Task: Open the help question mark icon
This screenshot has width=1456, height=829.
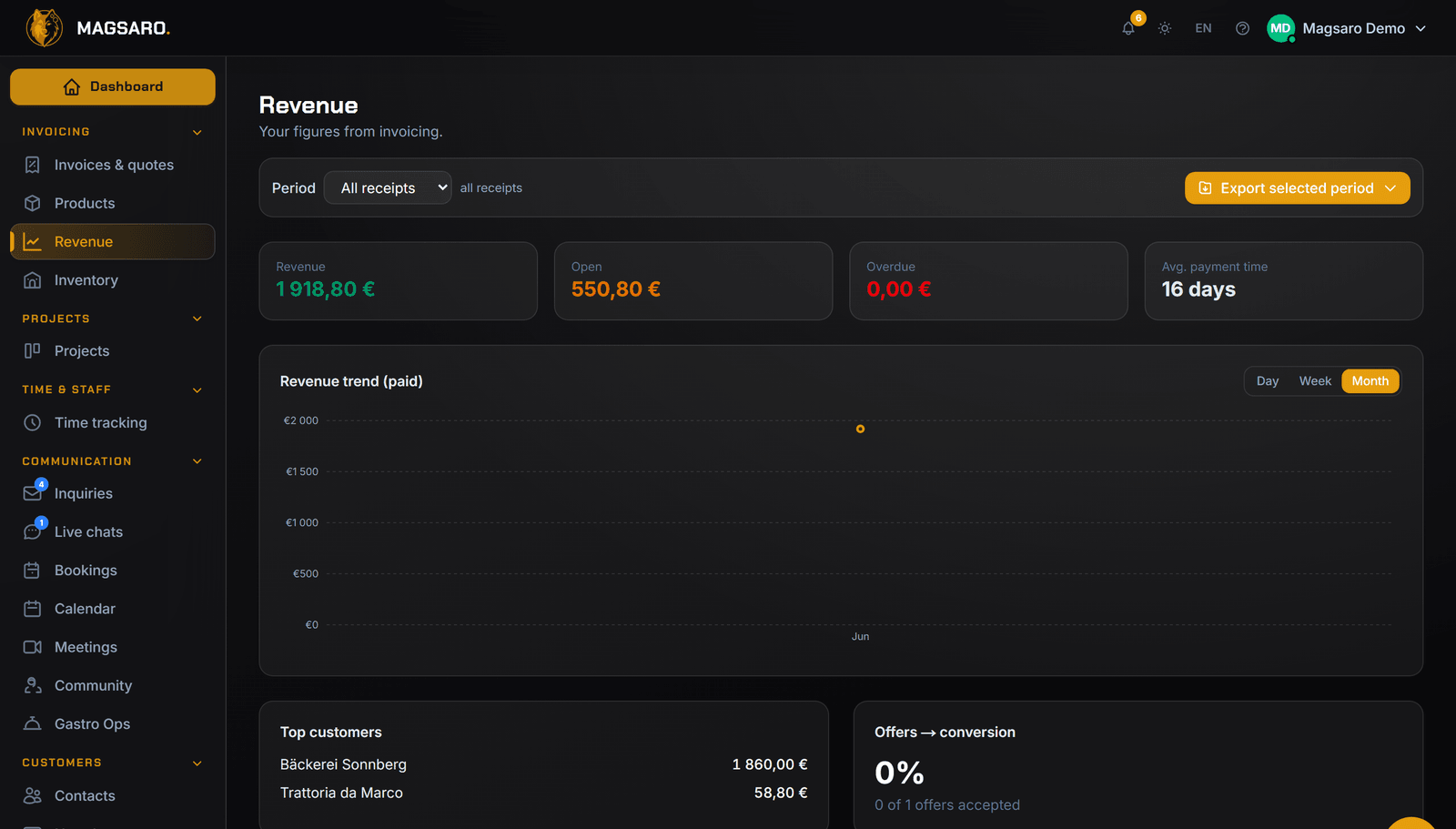Action: pyautogui.click(x=1242, y=28)
